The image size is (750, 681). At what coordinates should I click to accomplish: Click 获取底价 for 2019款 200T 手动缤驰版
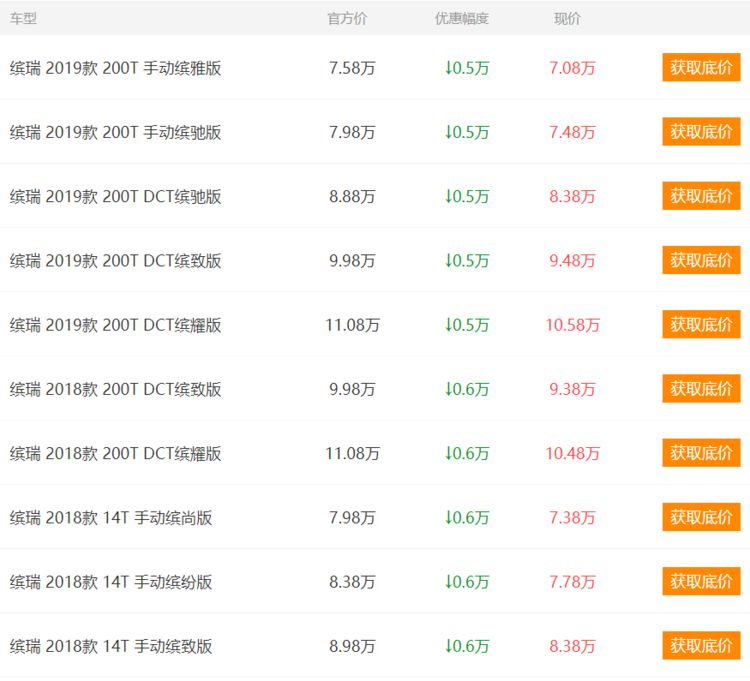tap(701, 132)
